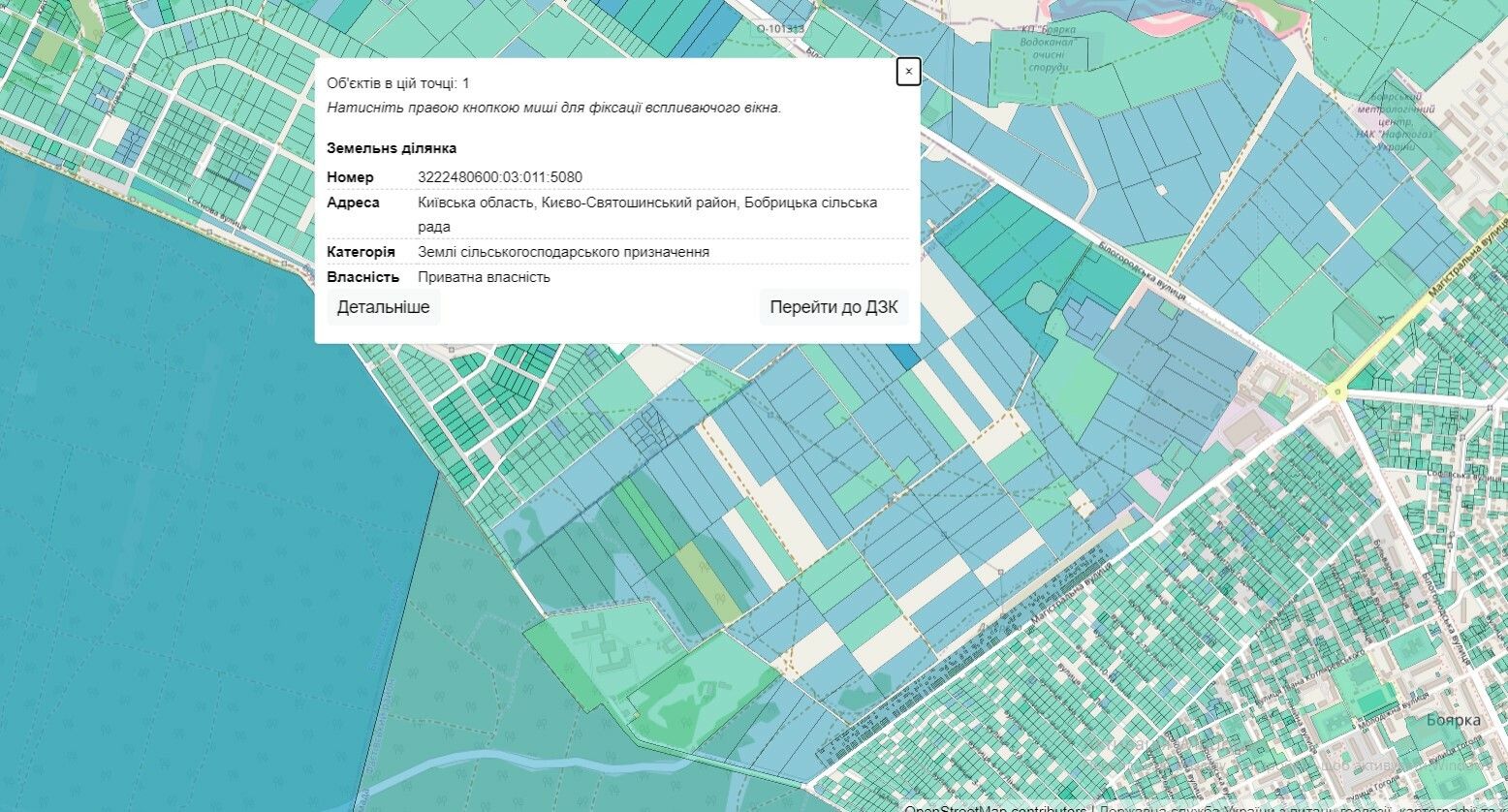Click Землі сільськогосподарського призначення category text

tap(563, 252)
